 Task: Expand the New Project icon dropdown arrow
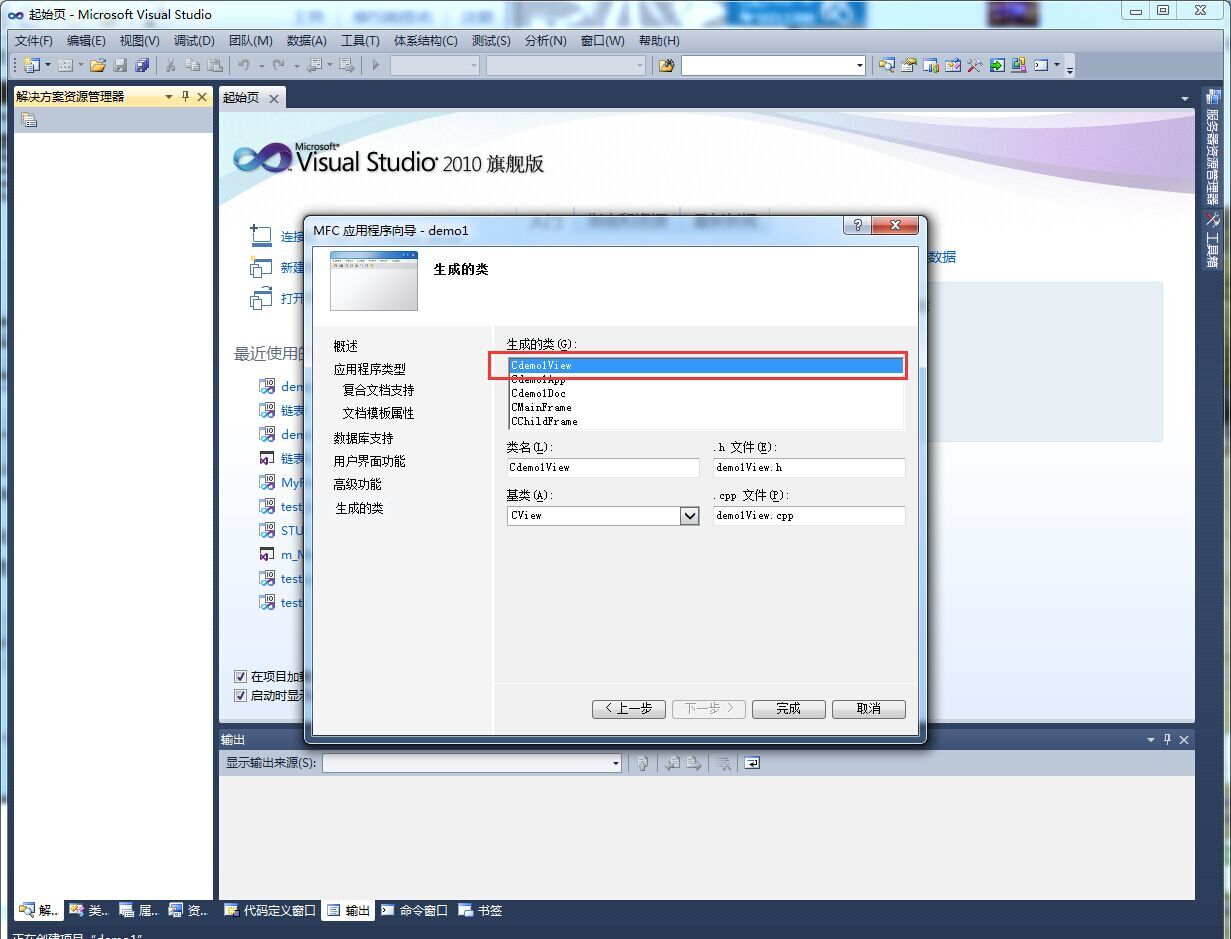click(47, 65)
